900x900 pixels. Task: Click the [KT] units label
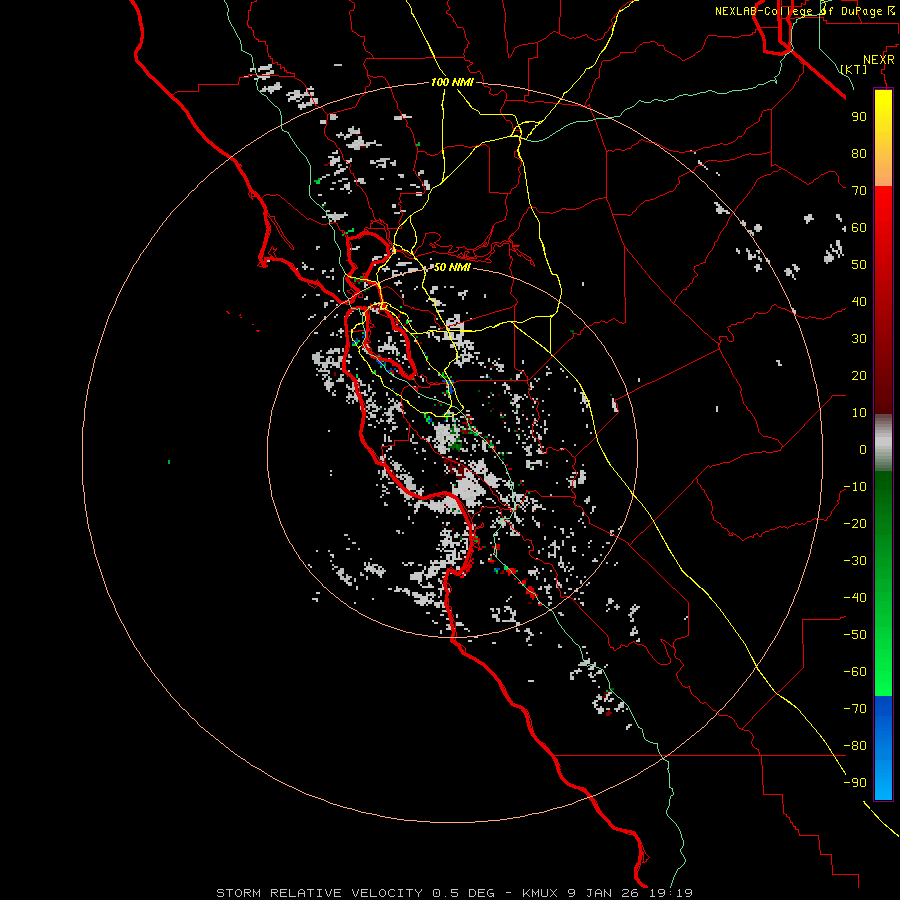(x=854, y=69)
